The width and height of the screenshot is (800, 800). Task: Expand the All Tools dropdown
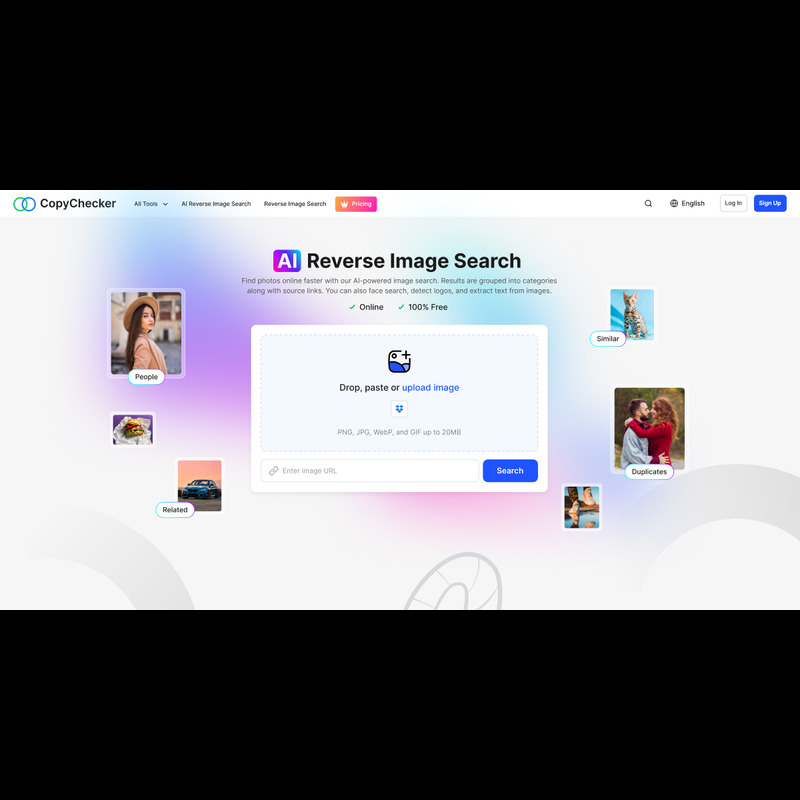(x=151, y=204)
